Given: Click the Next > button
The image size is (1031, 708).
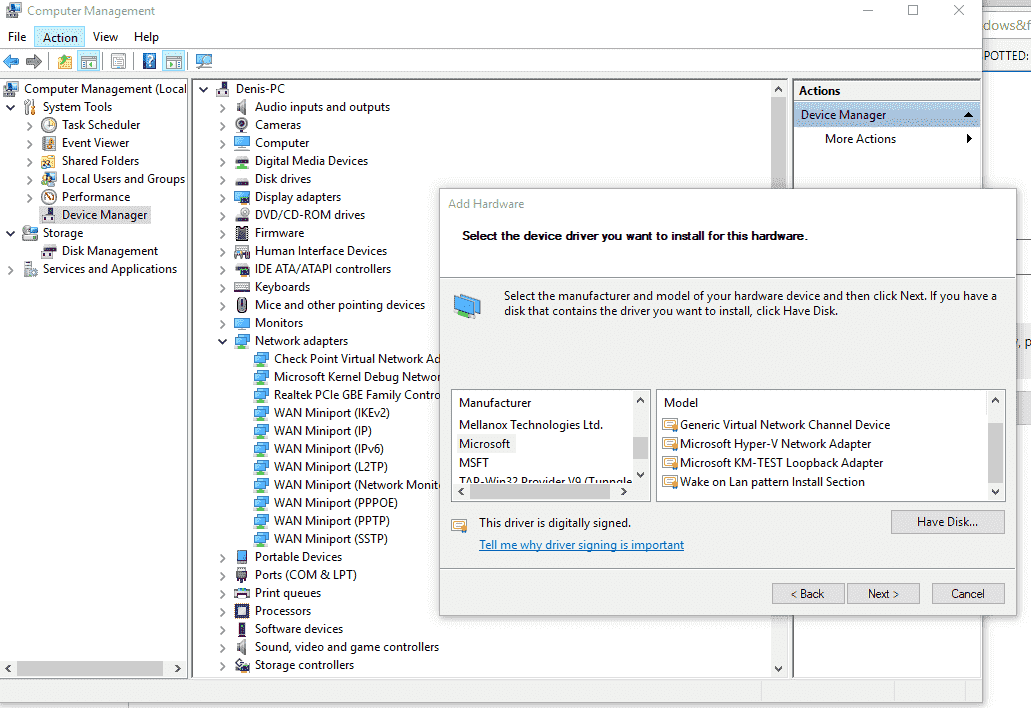Looking at the screenshot, I should [x=883, y=594].
